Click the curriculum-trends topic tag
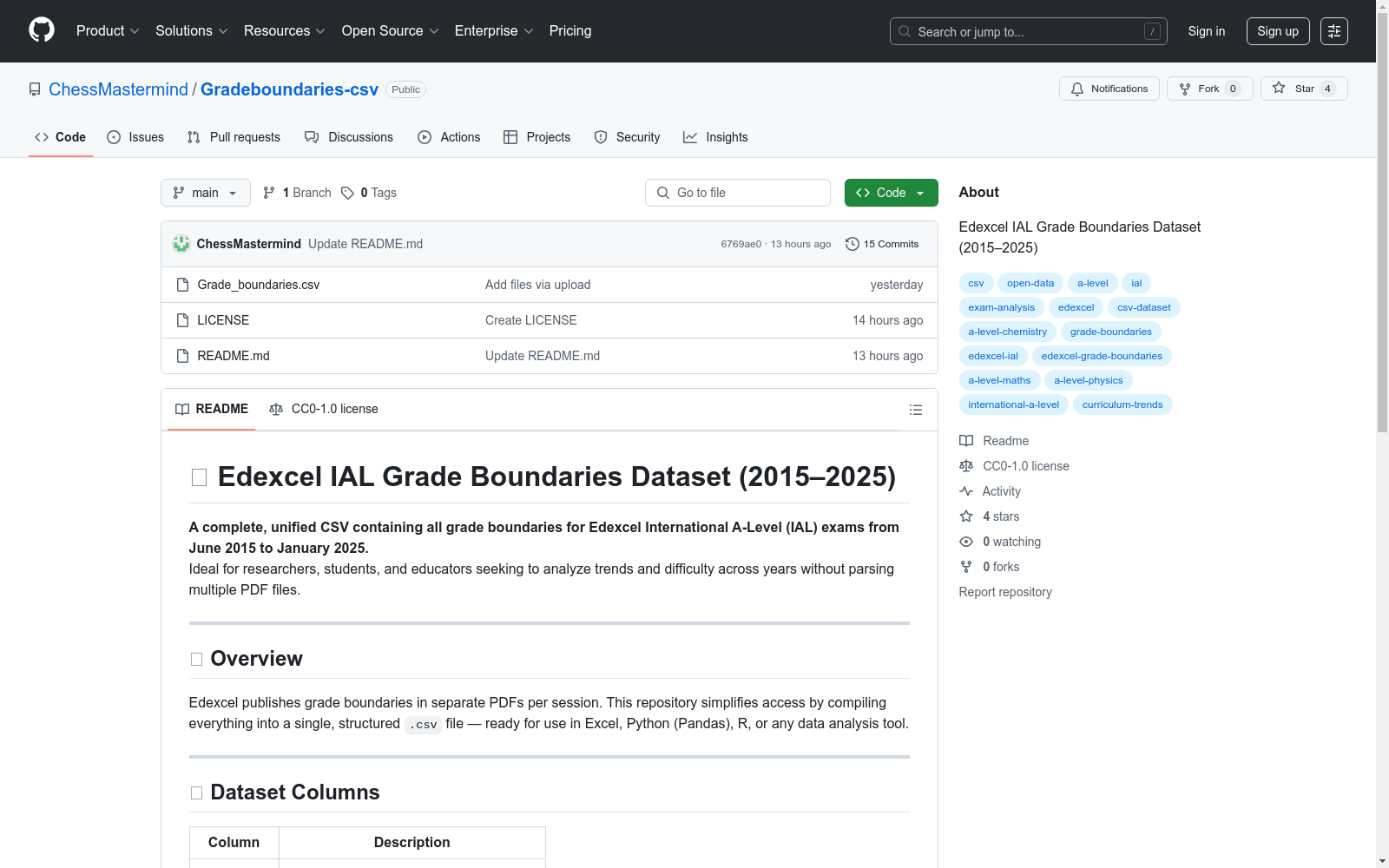Screen dimensions: 1389x868 (x=1122, y=404)
